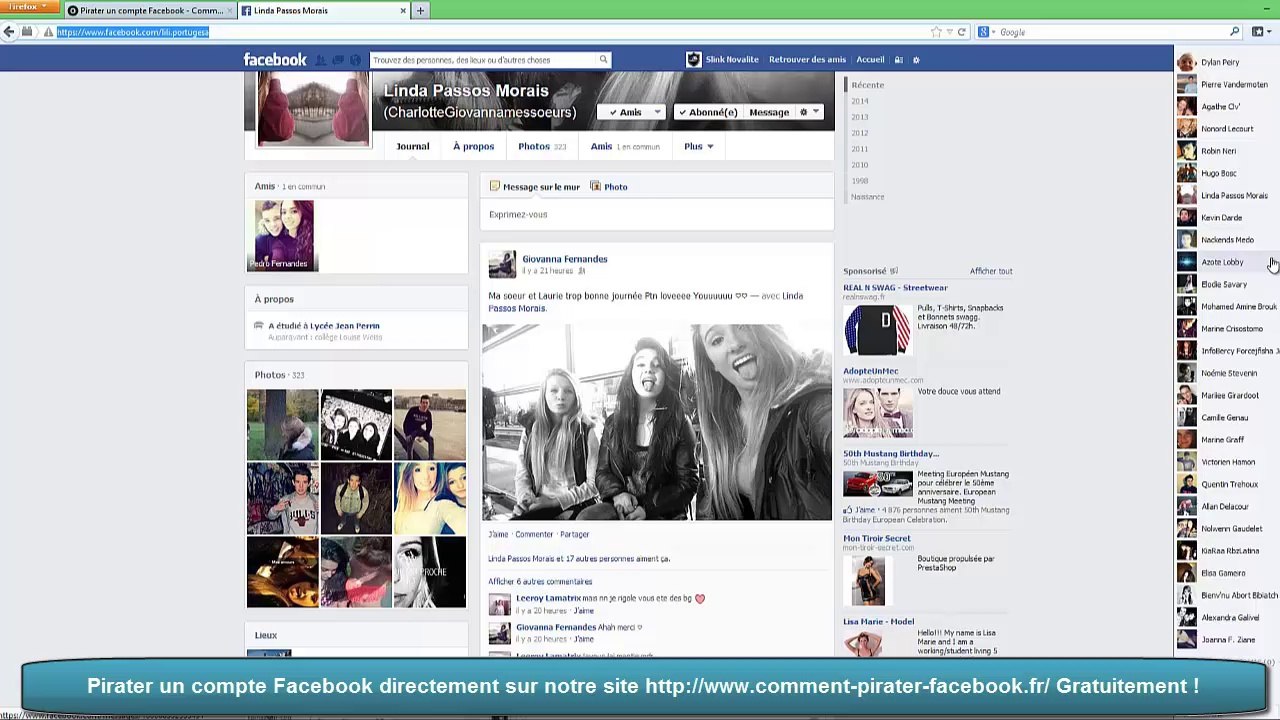Click the search magnifier in Facebook search box
1280x720 pixels.
pyautogui.click(x=603, y=60)
